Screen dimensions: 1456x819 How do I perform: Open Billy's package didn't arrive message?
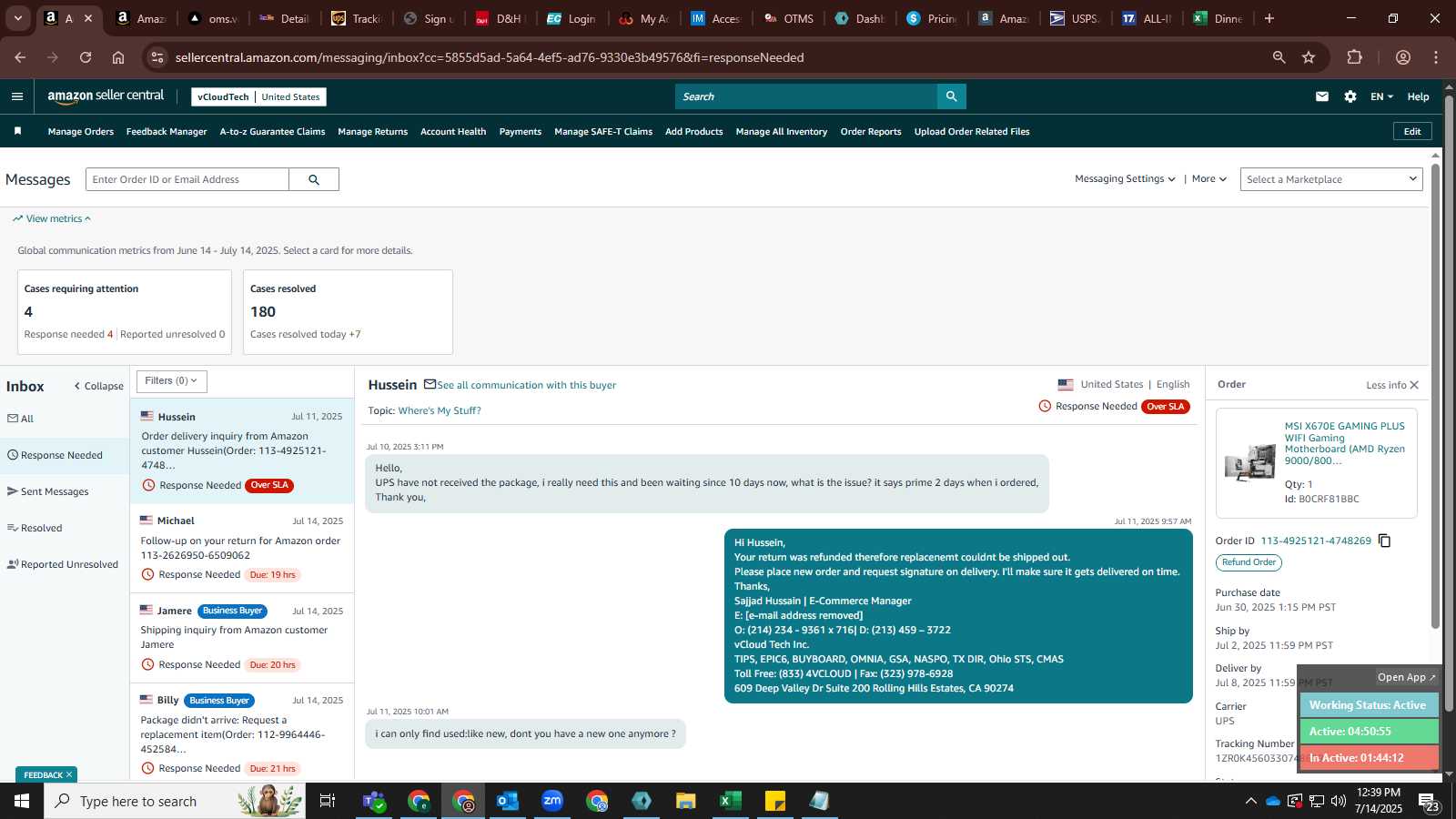(x=242, y=733)
